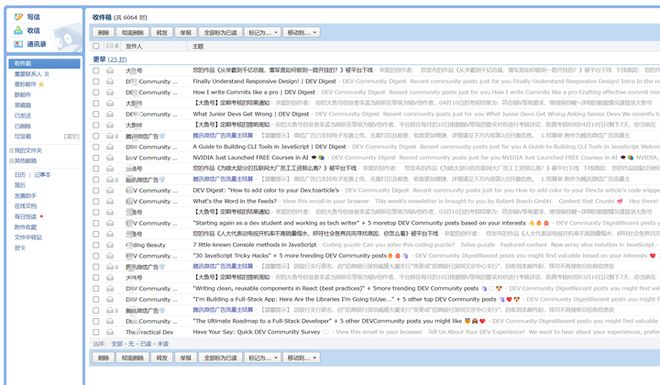Click the top toolbar 转发 button

[x=162, y=32]
